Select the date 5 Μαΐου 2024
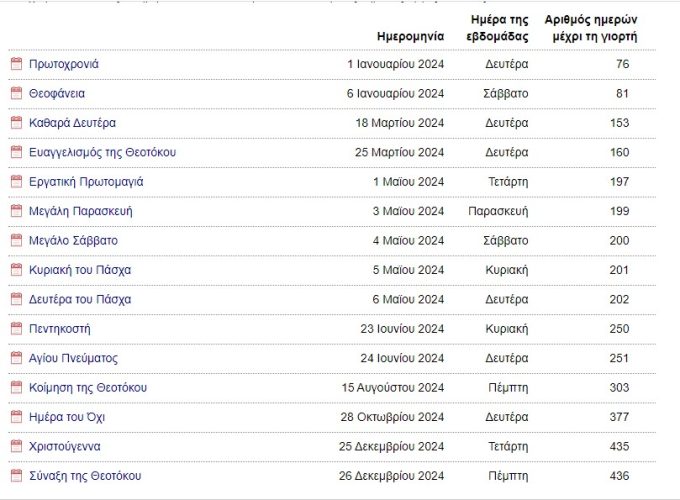Screen dimensions: 680x500 point(408,270)
